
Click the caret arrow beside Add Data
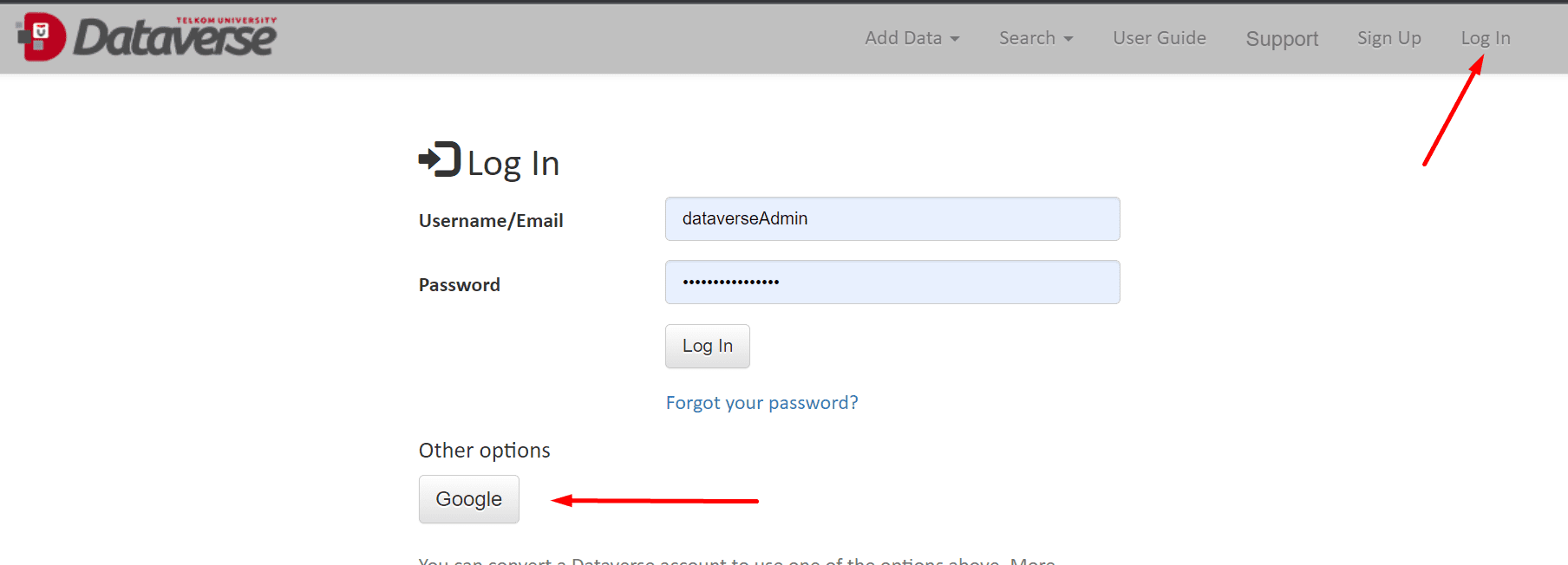point(955,39)
